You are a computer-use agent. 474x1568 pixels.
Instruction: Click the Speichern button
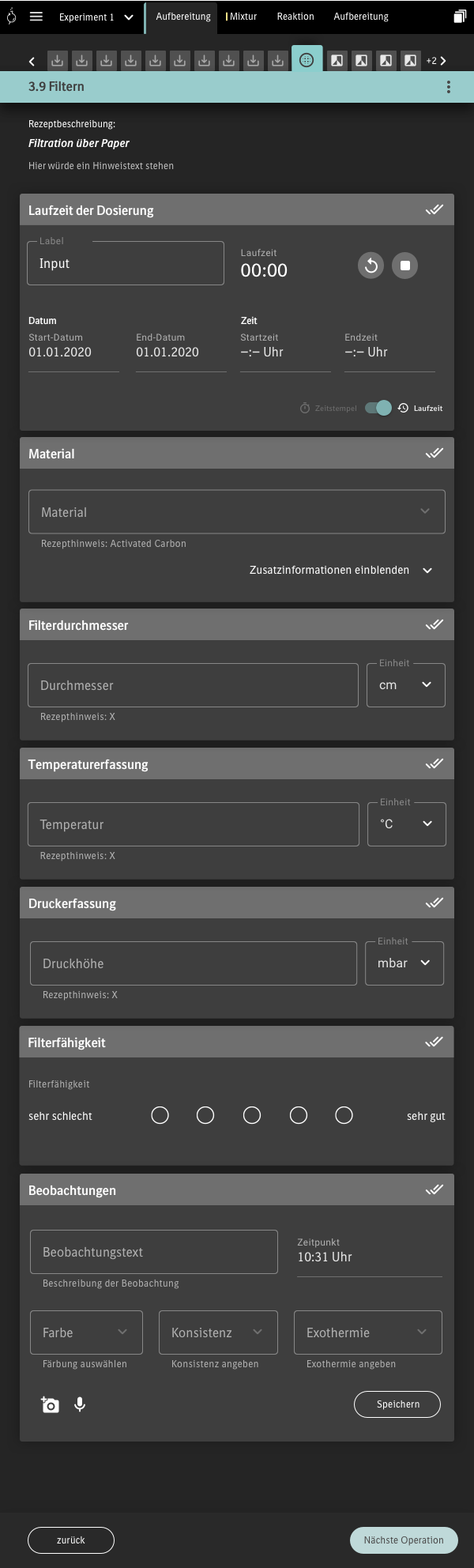(x=397, y=1404)
